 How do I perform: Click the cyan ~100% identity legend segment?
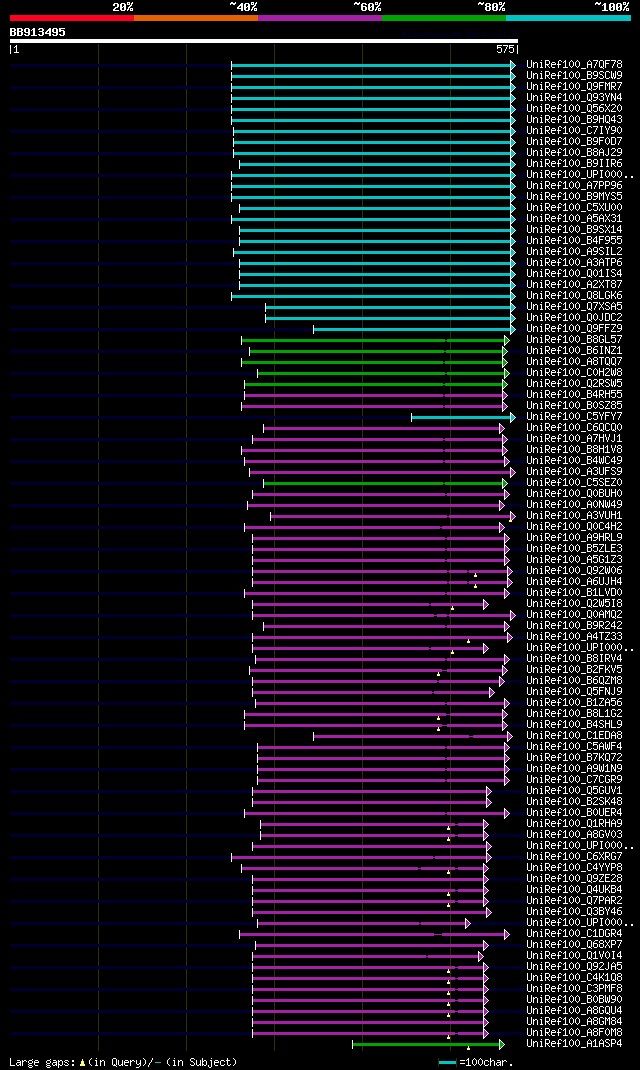[568, 18]
